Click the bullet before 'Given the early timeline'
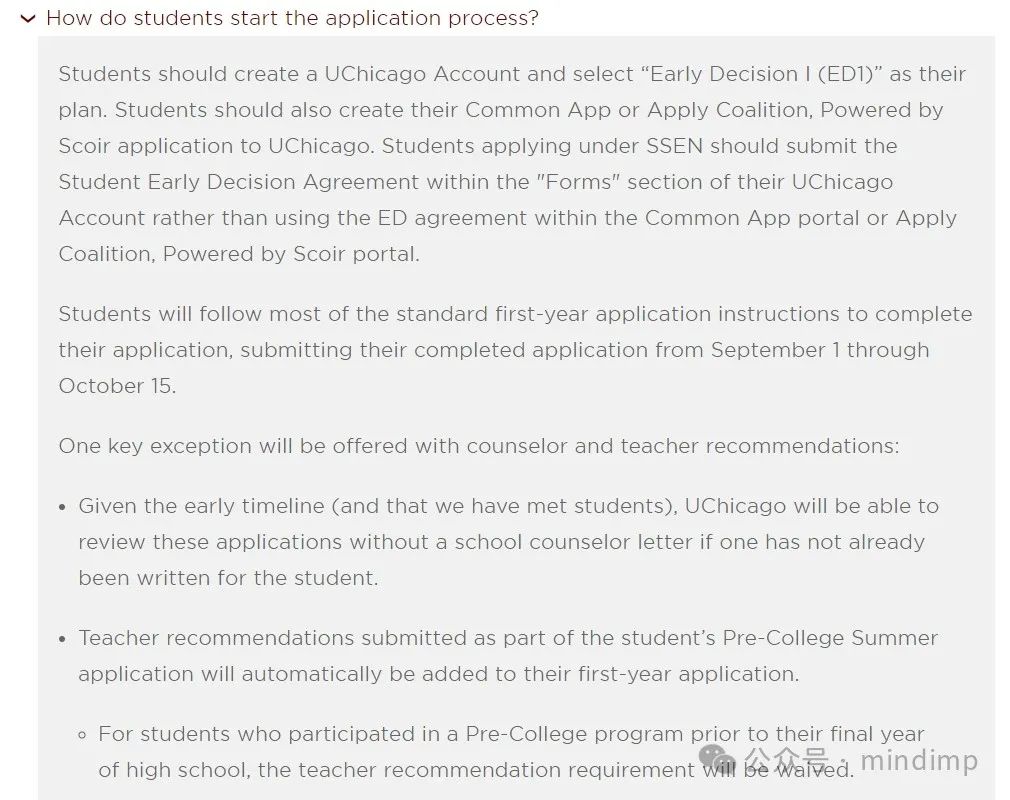This screenshot has width=1010, height=800. (62, 508)
